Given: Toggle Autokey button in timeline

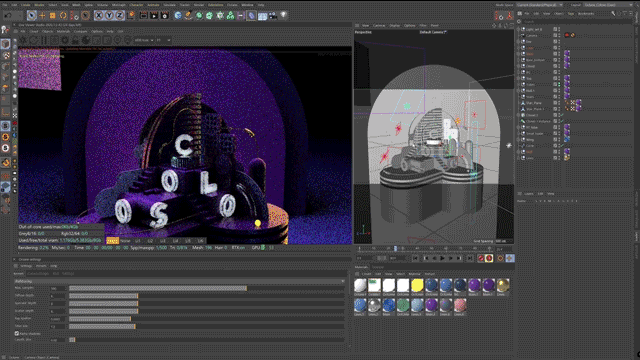Looking at the screenshot, I should coord(489,258).
